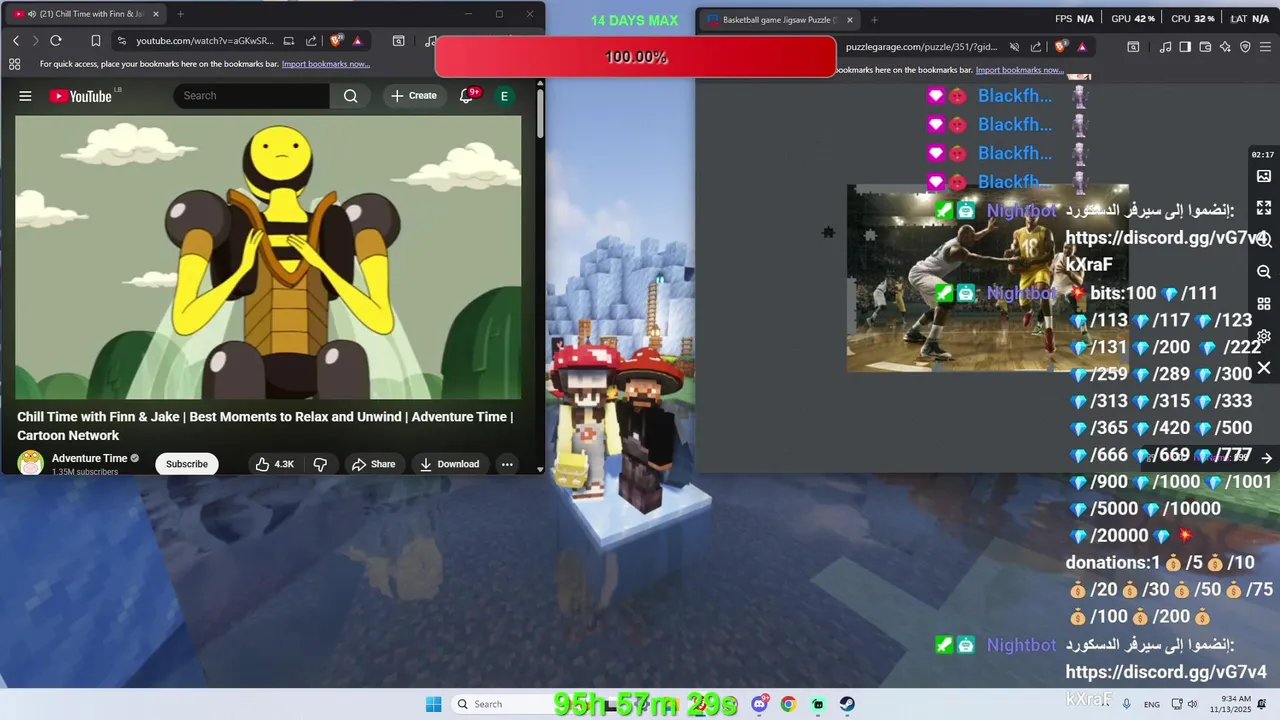The height and width of the screenshot is (720, 1280).
Task: Open Brave Rewards triangle in YouTube window
Action: (357, 41)
